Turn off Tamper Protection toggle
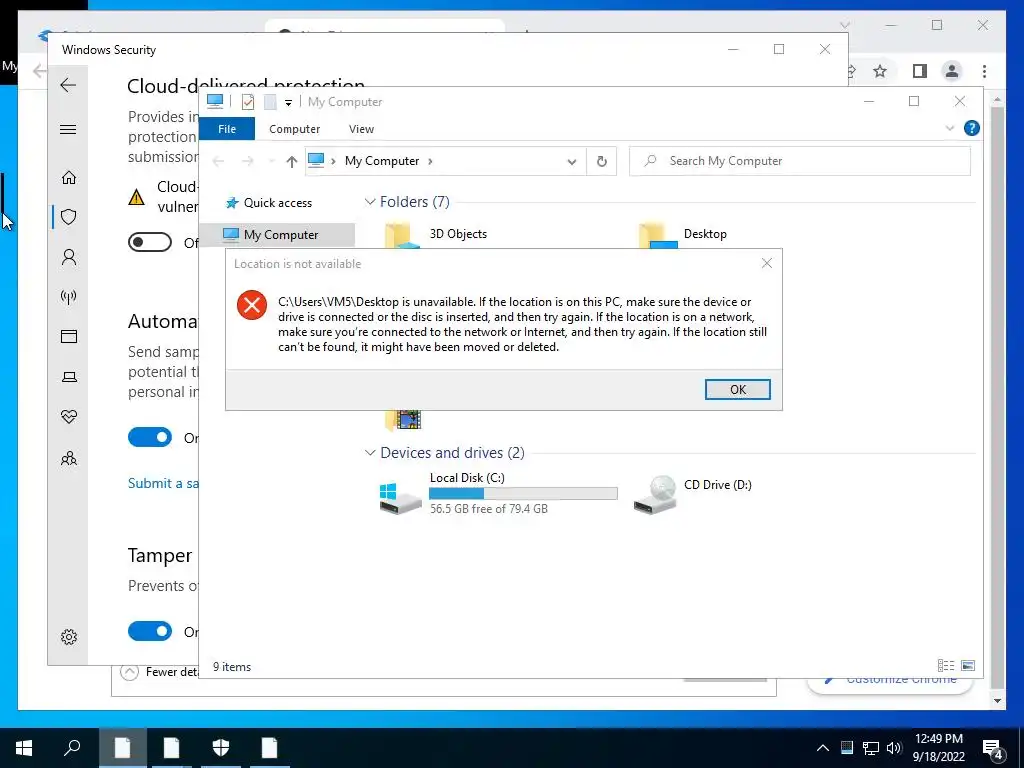 [x=150, y=631]
